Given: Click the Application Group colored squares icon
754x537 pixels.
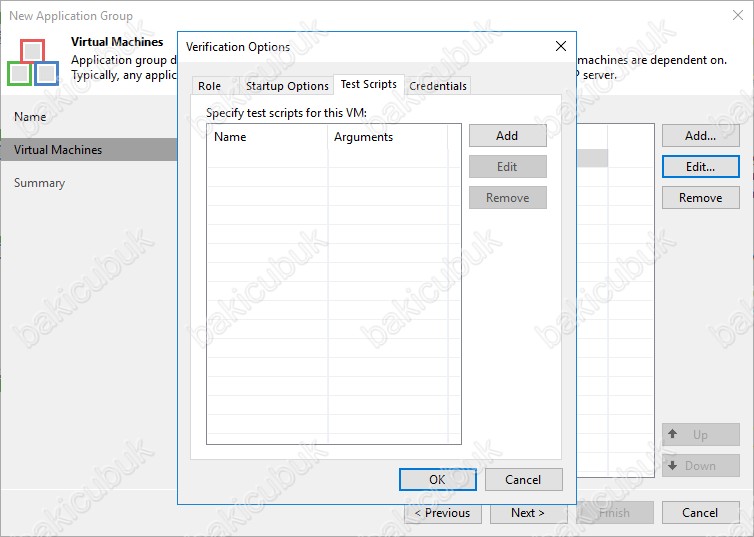Looking at the screenshot, I should [33, 62].
